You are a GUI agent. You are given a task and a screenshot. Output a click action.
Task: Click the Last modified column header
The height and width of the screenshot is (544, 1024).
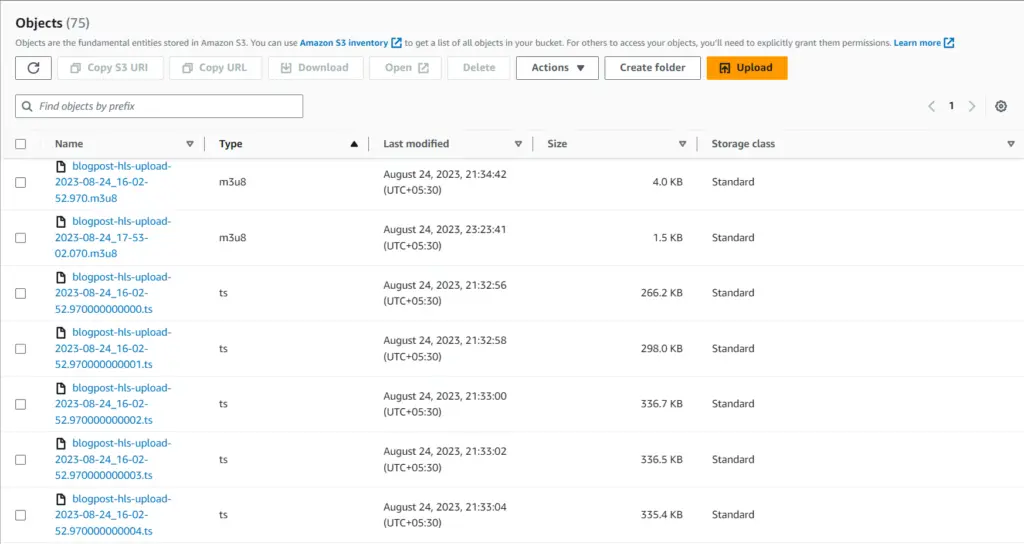(416, 144)
